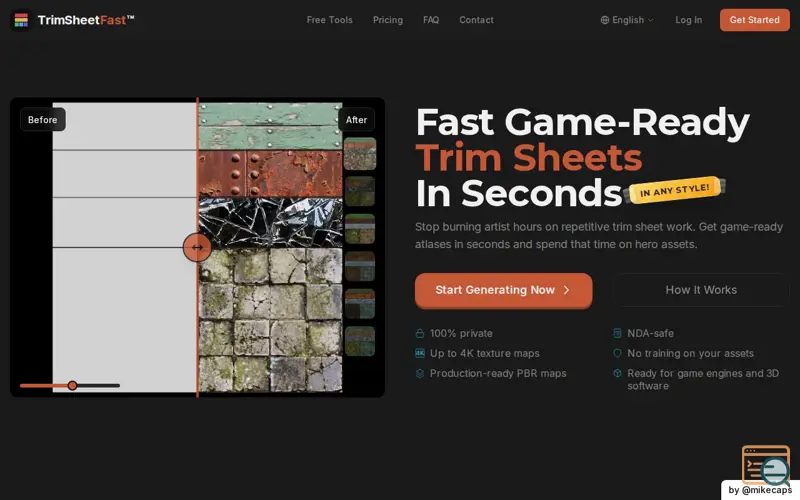
Task: Click the cube icon beside game engines
Action: [x=617, y=373]
